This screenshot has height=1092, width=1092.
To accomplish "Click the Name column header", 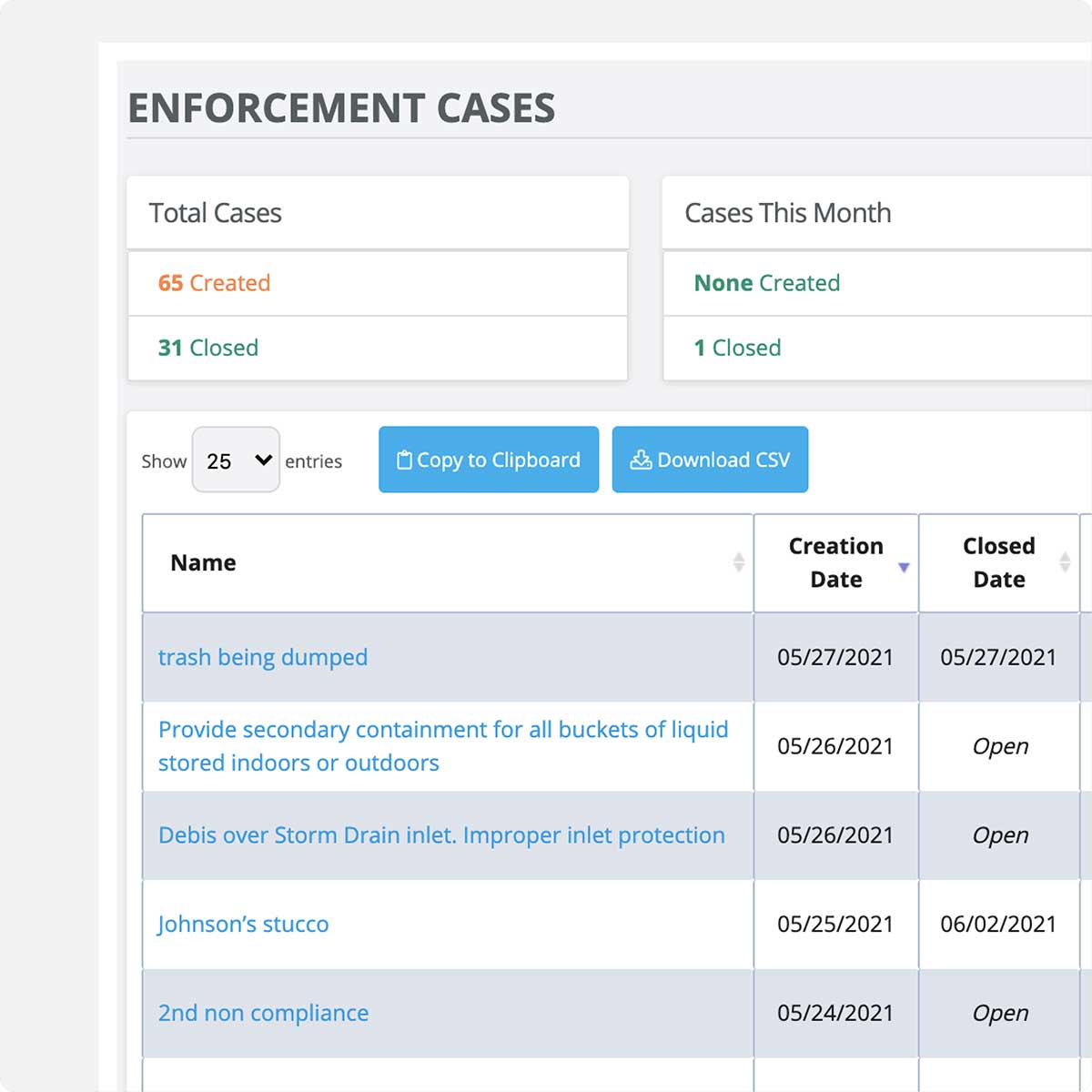I will (x=203, y=563).
